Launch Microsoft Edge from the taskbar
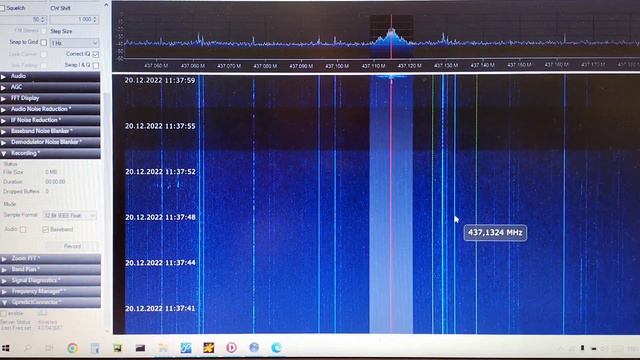The width and height of the screenshot is (640, 360). coord(276,347)
